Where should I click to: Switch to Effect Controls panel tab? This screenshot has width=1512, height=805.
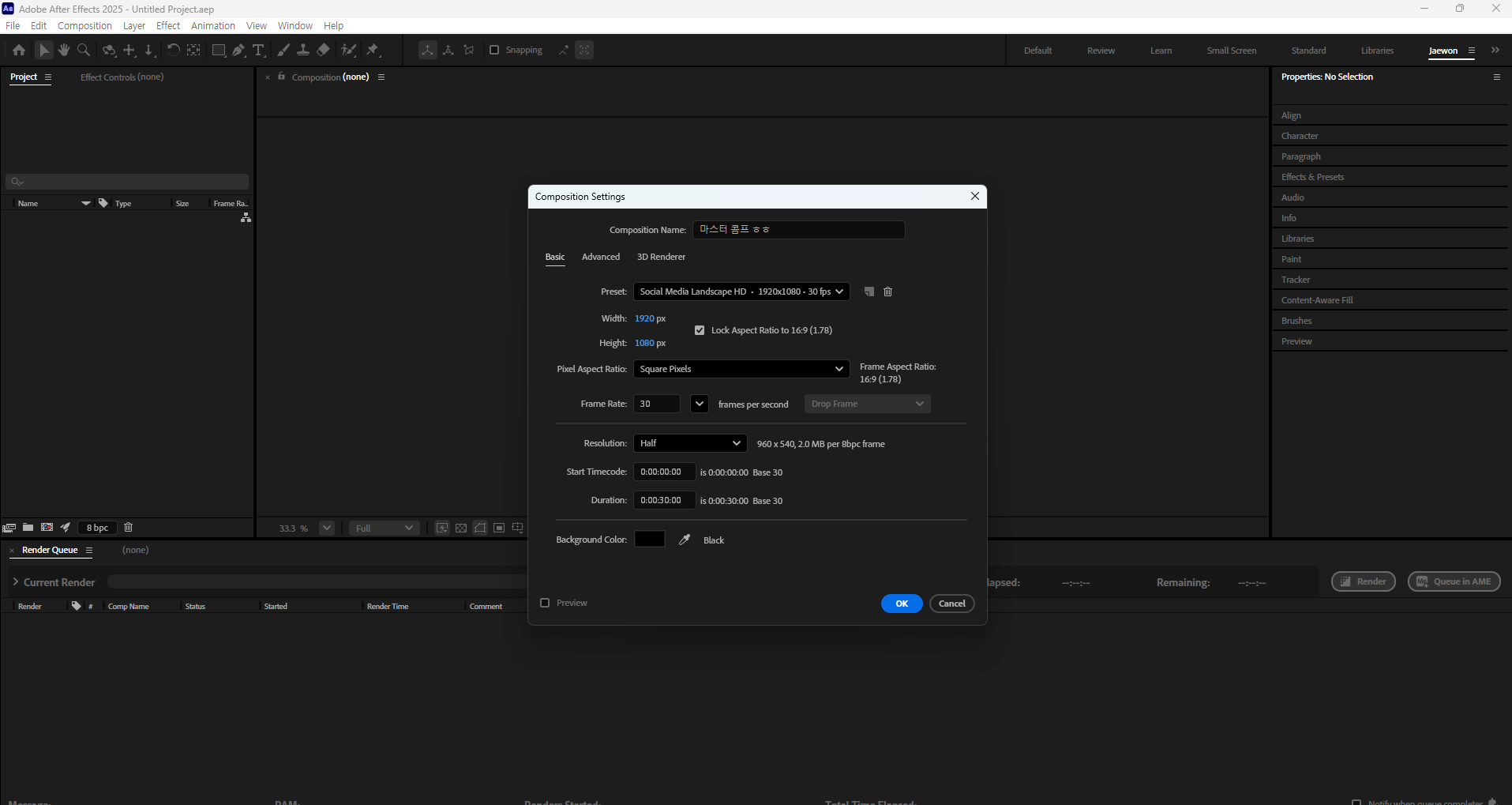pos(122,77)
